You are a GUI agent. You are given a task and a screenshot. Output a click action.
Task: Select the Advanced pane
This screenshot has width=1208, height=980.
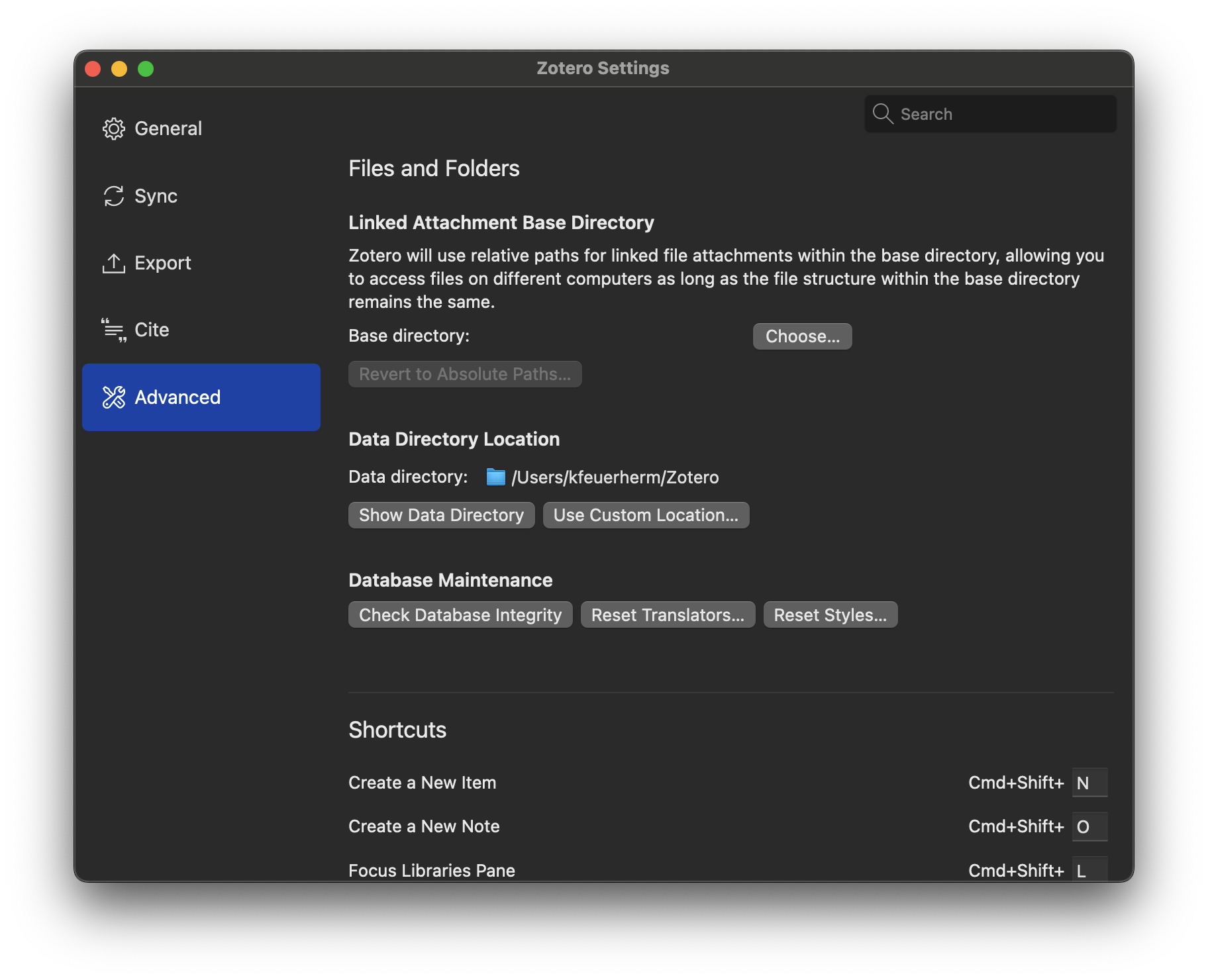tap(201, 397)
